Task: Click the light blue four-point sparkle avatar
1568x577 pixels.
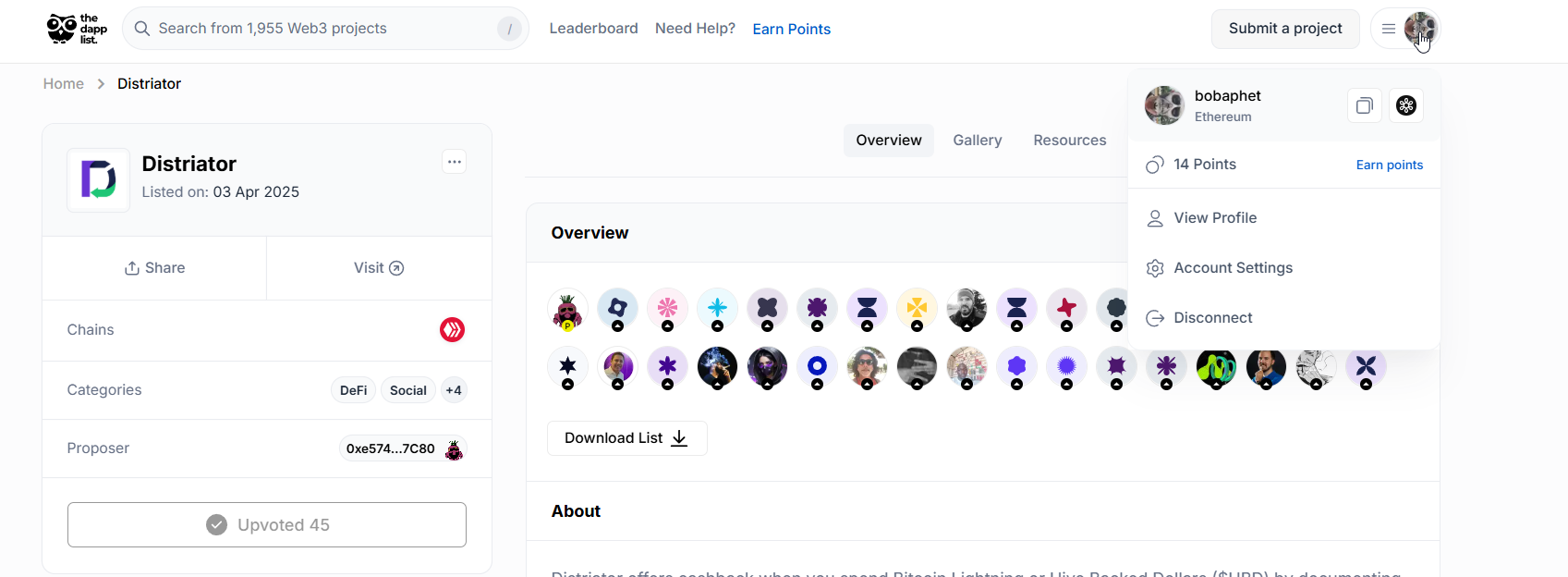Action: pos(717,308)
